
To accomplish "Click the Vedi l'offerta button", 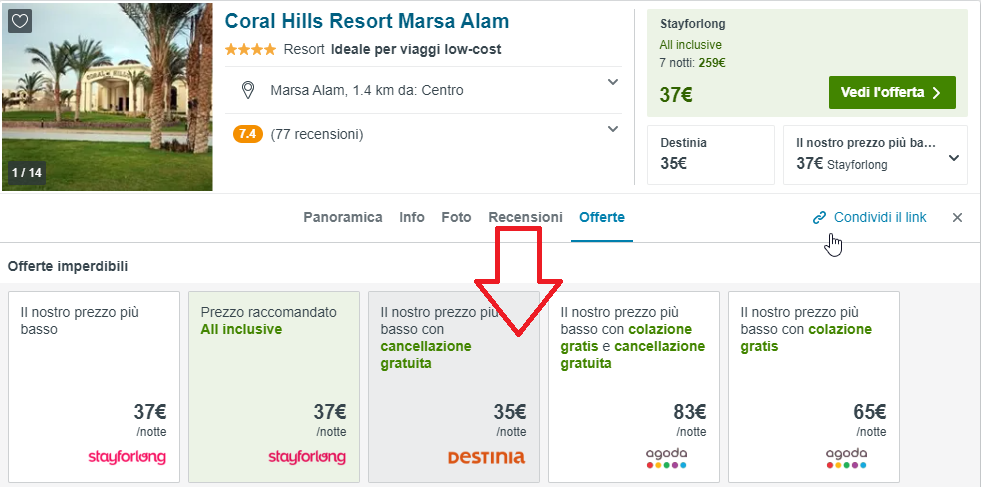I will tap(891, 92).
